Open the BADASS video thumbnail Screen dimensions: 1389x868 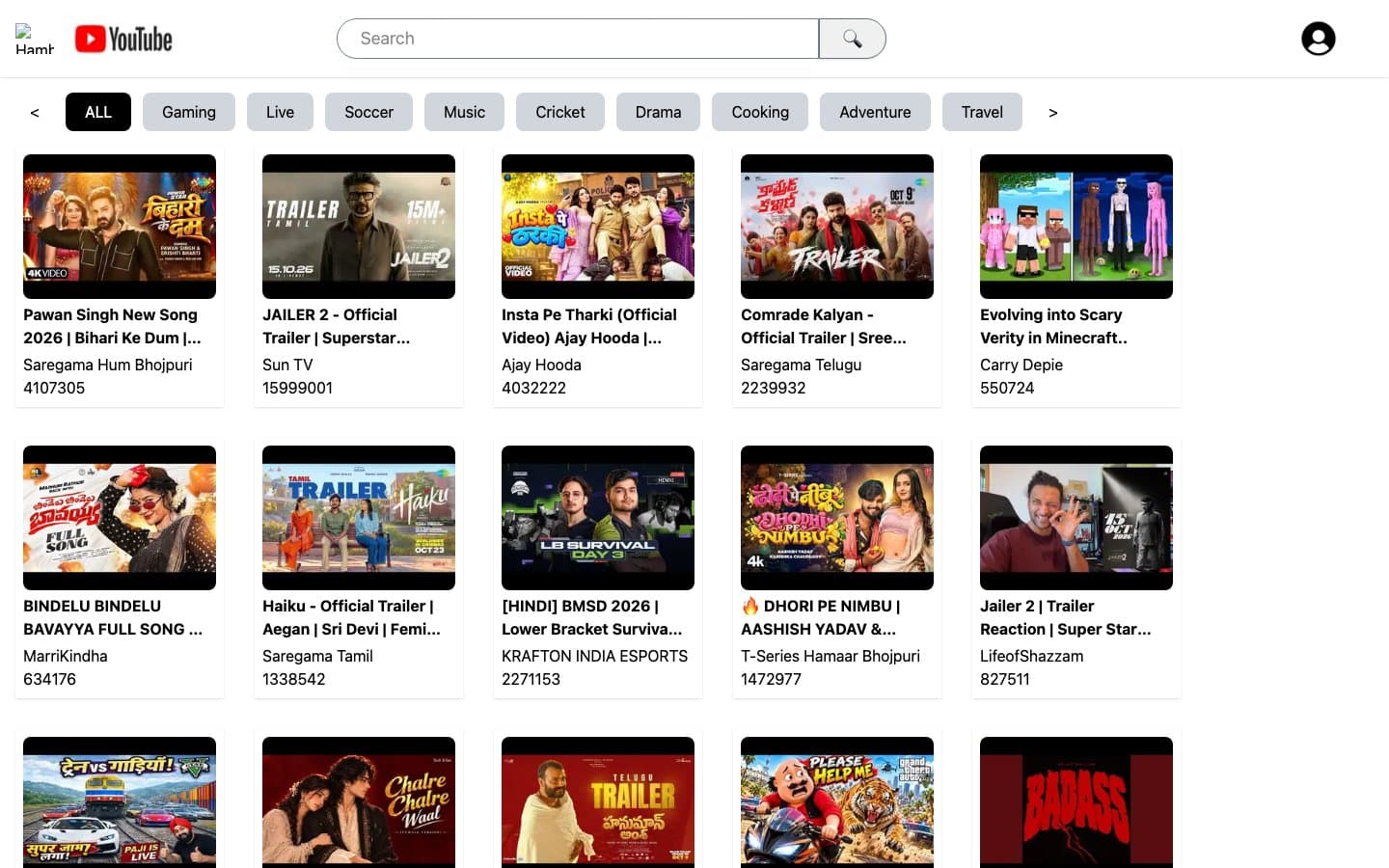click(1076, 802)
